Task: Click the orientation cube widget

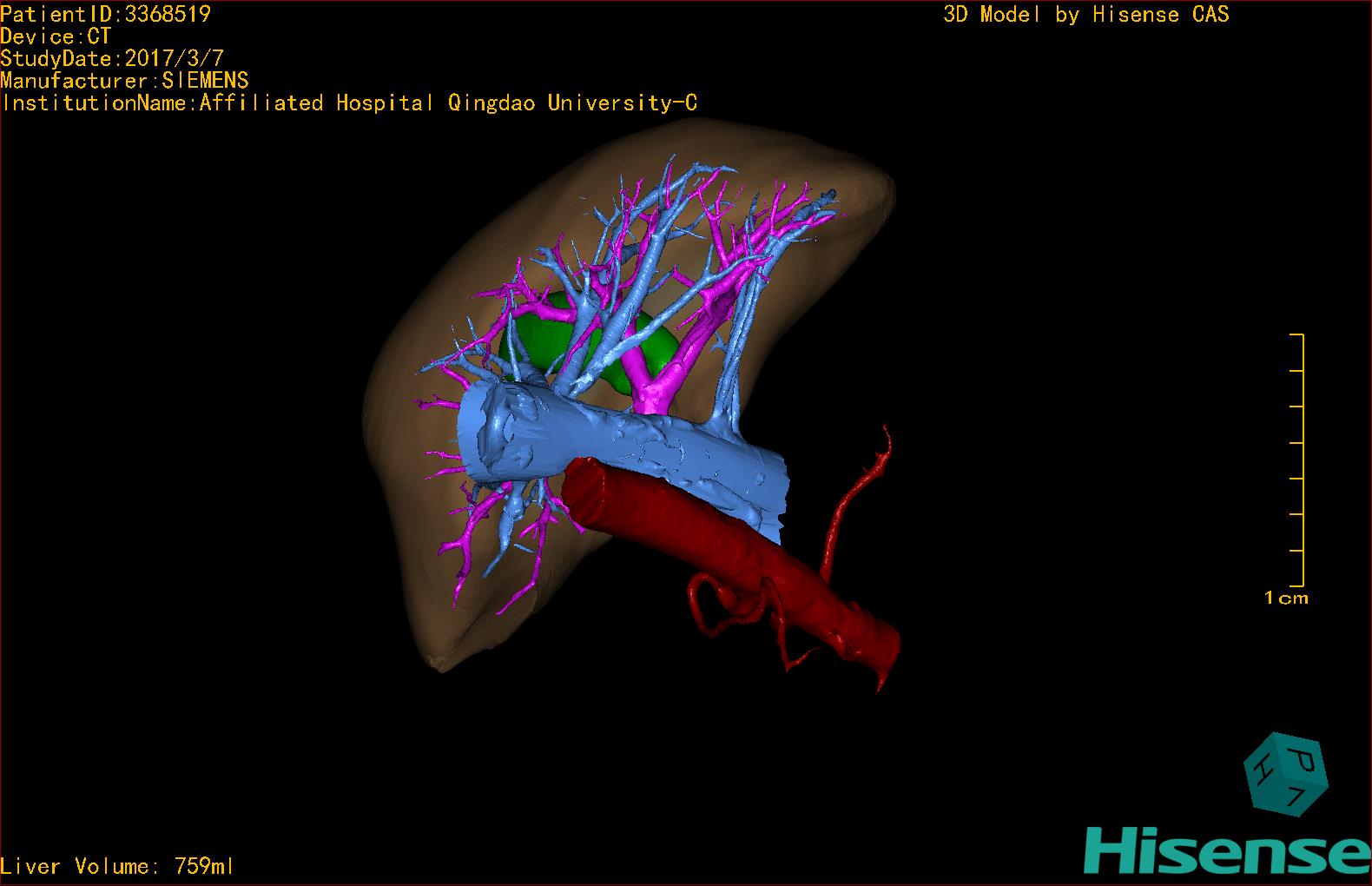Action: [x=1285, y=775]
